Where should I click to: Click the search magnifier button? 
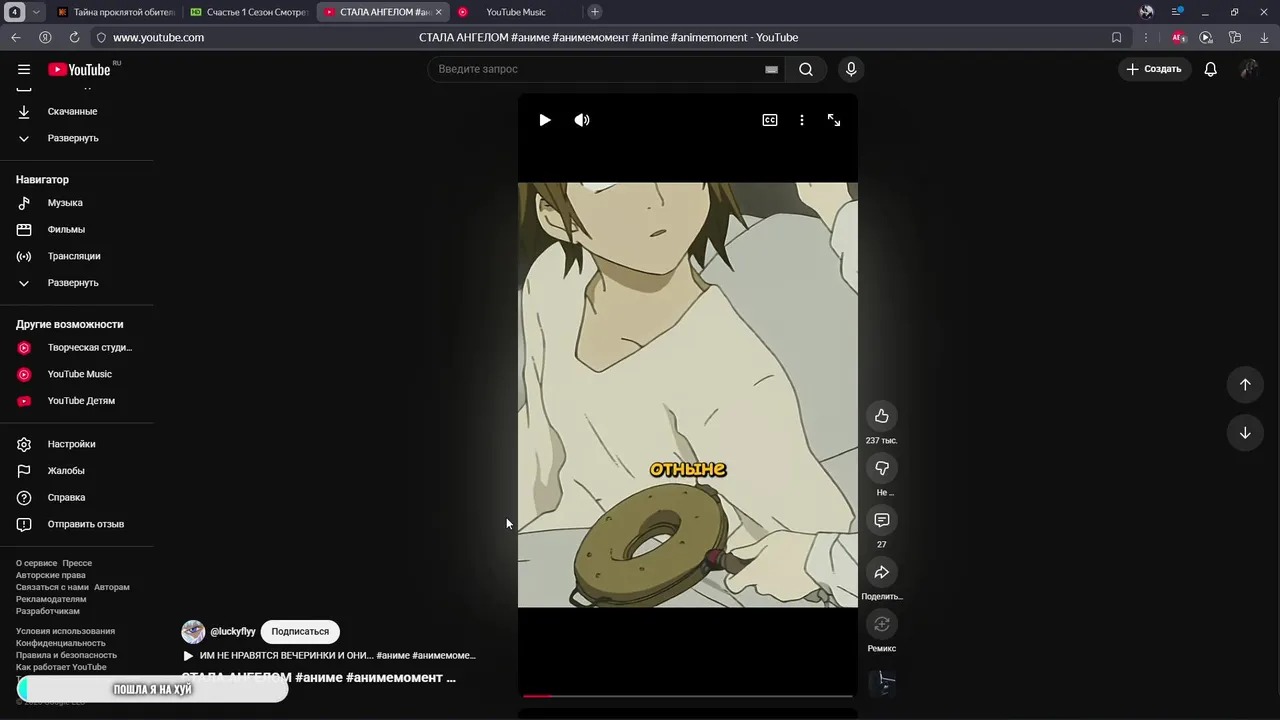coord(806,69)
